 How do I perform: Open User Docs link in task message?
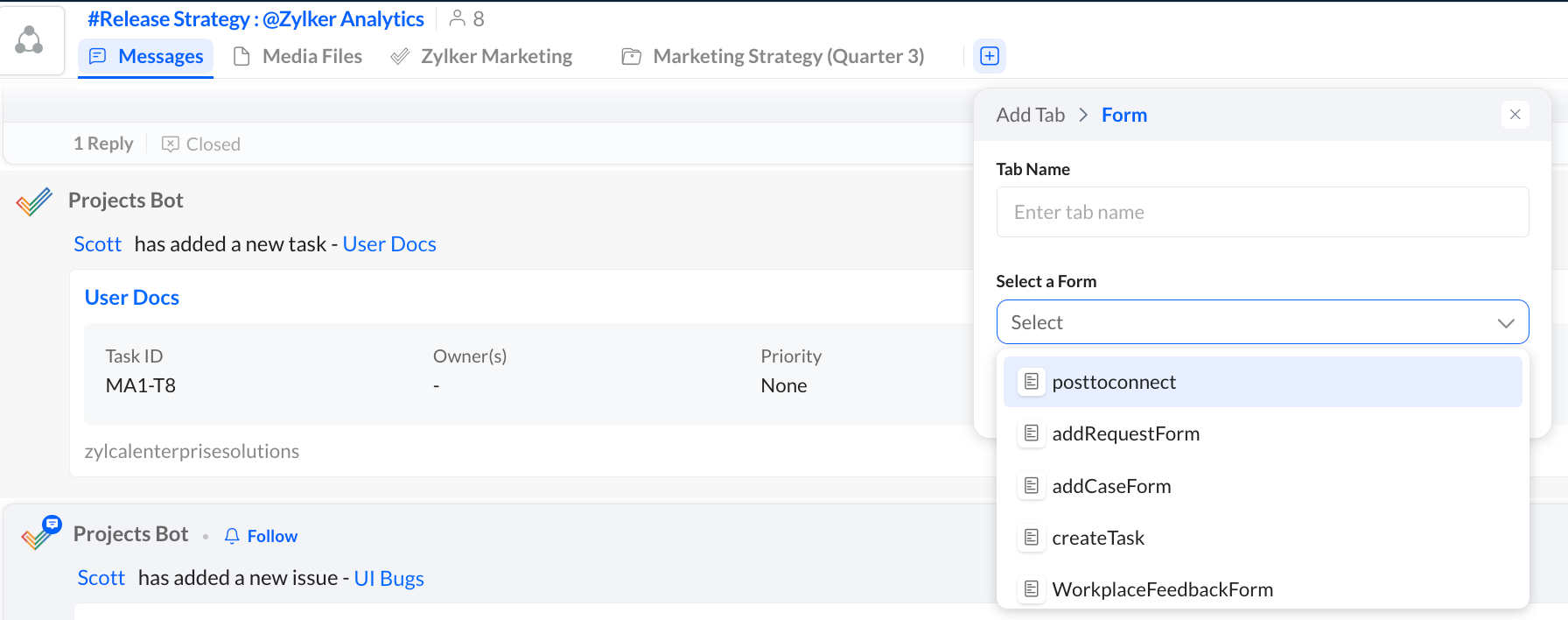tap(389, 244)
